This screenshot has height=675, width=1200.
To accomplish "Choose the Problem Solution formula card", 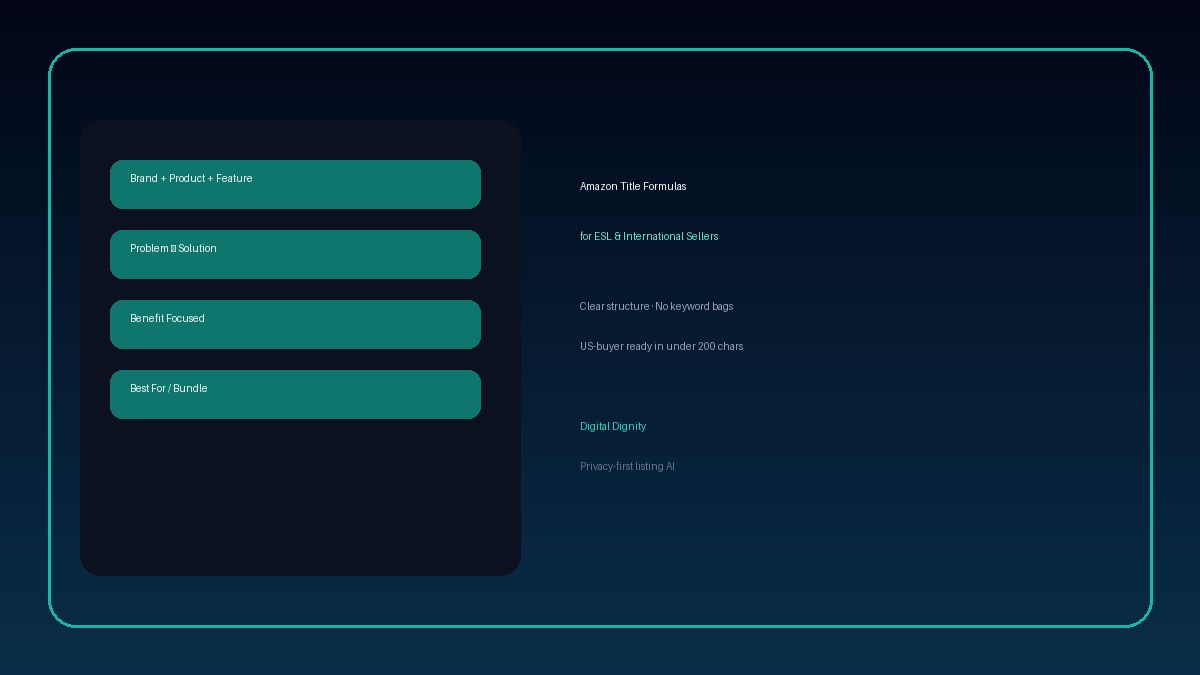I will coord(295,254).
